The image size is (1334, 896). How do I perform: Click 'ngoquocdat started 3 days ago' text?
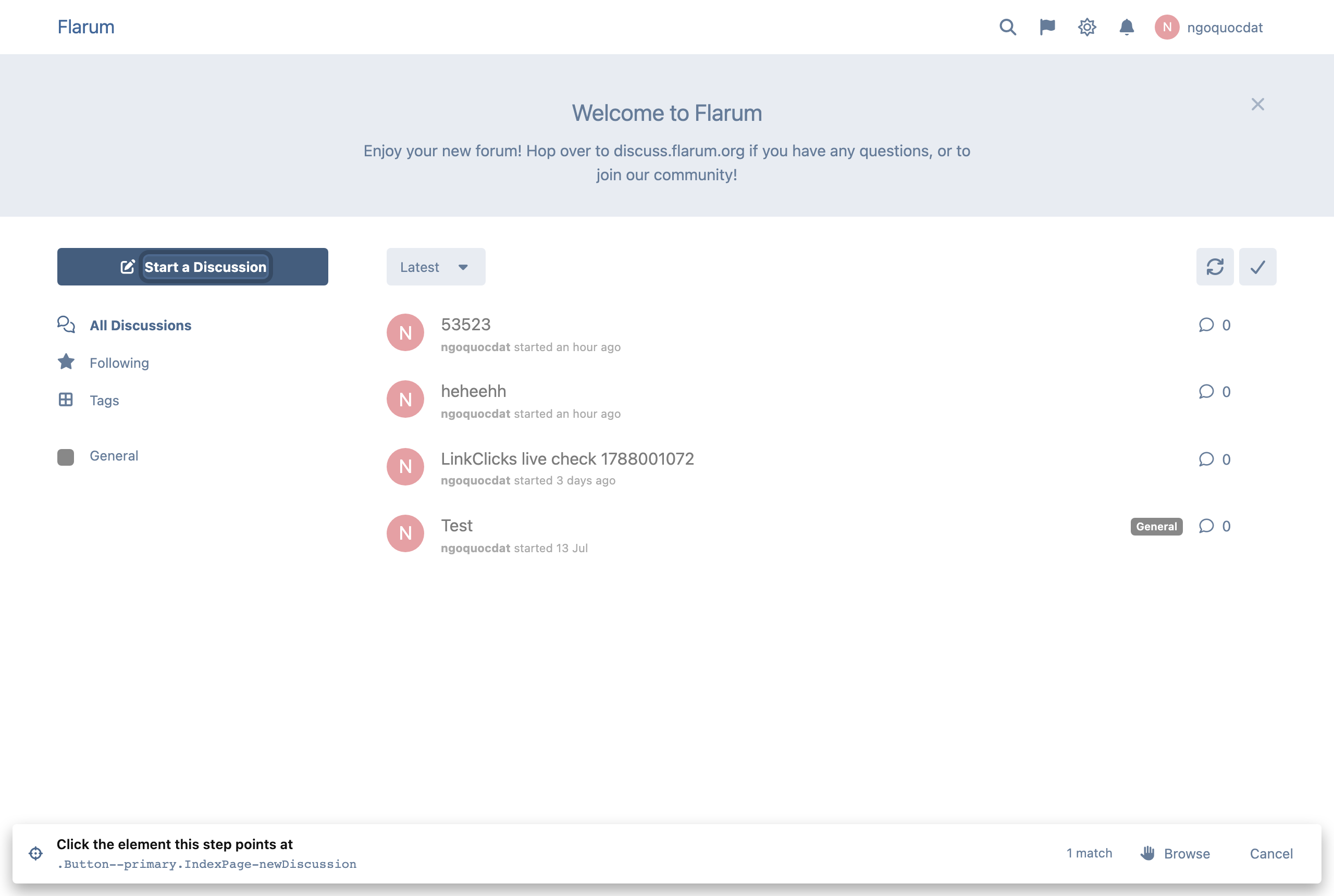pos(527,481)
